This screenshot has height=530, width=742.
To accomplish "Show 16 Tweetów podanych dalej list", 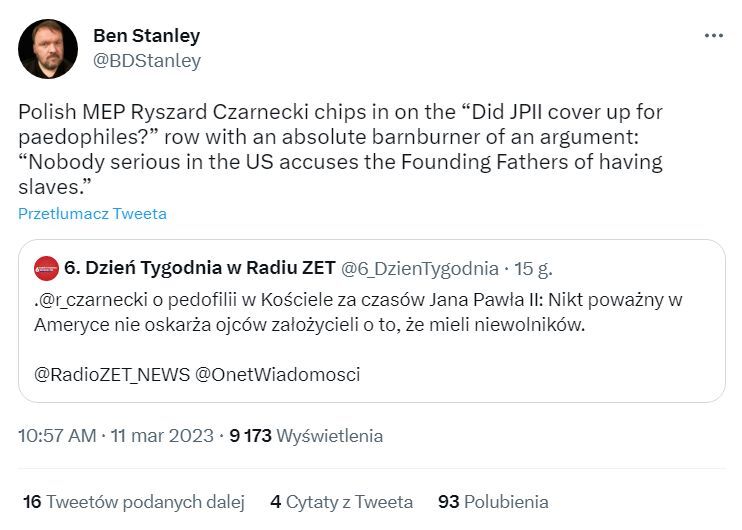I will point(134,502).
